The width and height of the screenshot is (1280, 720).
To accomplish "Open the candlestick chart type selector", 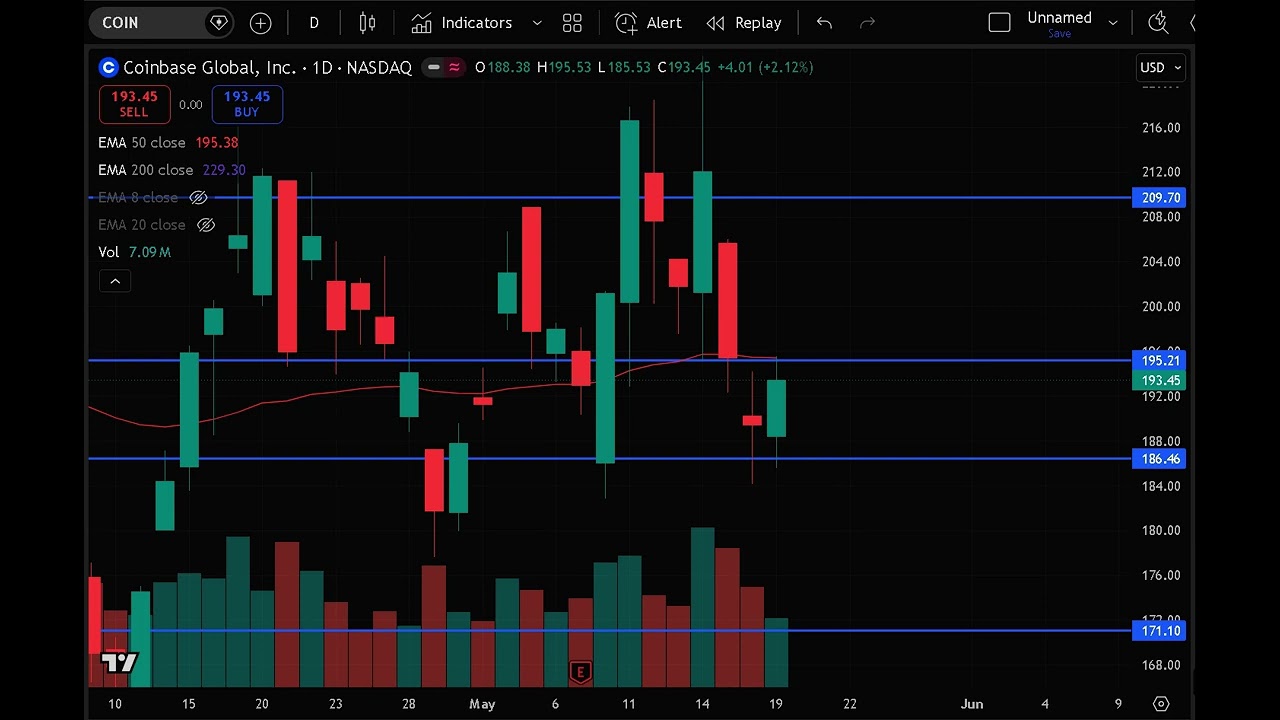I will click(367, 22).
